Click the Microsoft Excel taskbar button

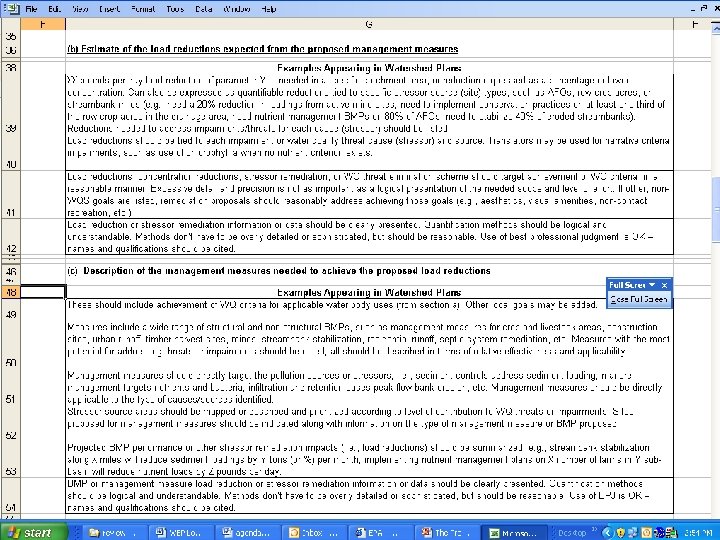(x=515, y=533)
